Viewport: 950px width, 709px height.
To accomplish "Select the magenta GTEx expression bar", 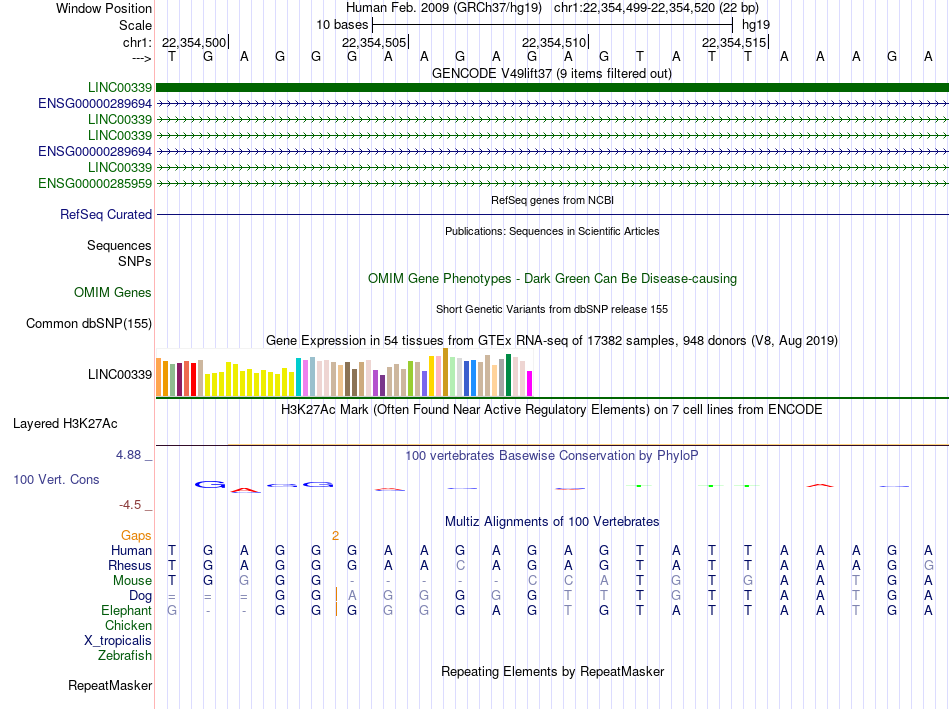I will [x=530, y=384].
